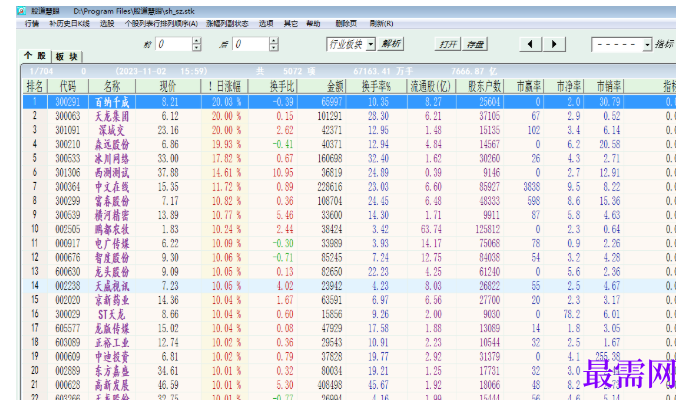Open the 选项 menu
Image resolution: width=695 pixels, height=405 pixels.
coord(266,23)
